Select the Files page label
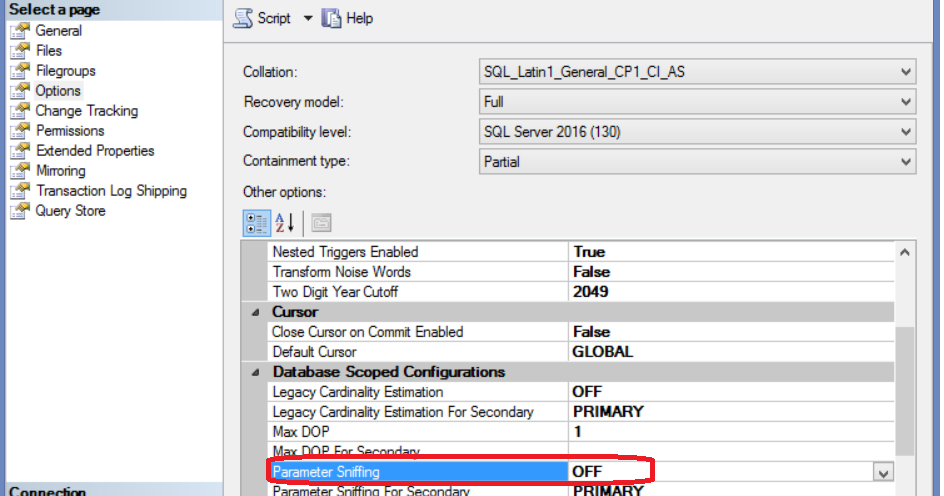The height and width of the screenshot is (496, 944). pyautogui.click(x=49, y=51)
